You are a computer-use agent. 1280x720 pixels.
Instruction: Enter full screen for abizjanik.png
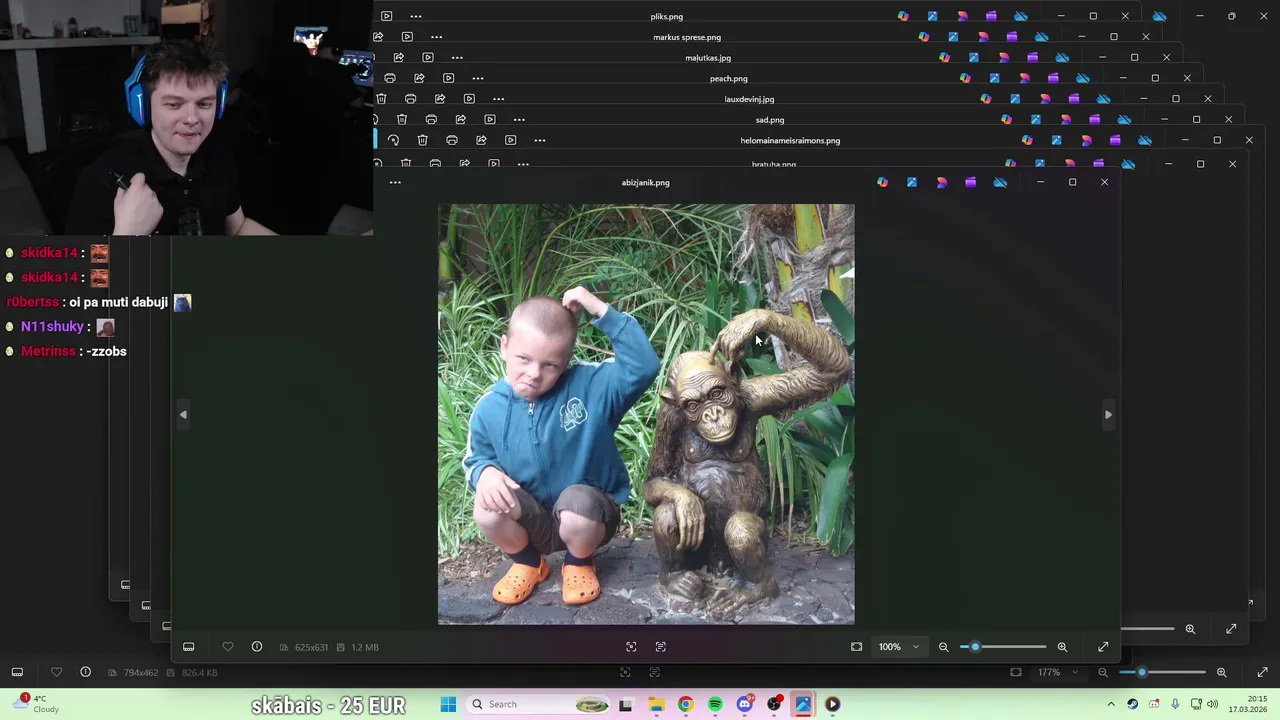pos(1103,647)
